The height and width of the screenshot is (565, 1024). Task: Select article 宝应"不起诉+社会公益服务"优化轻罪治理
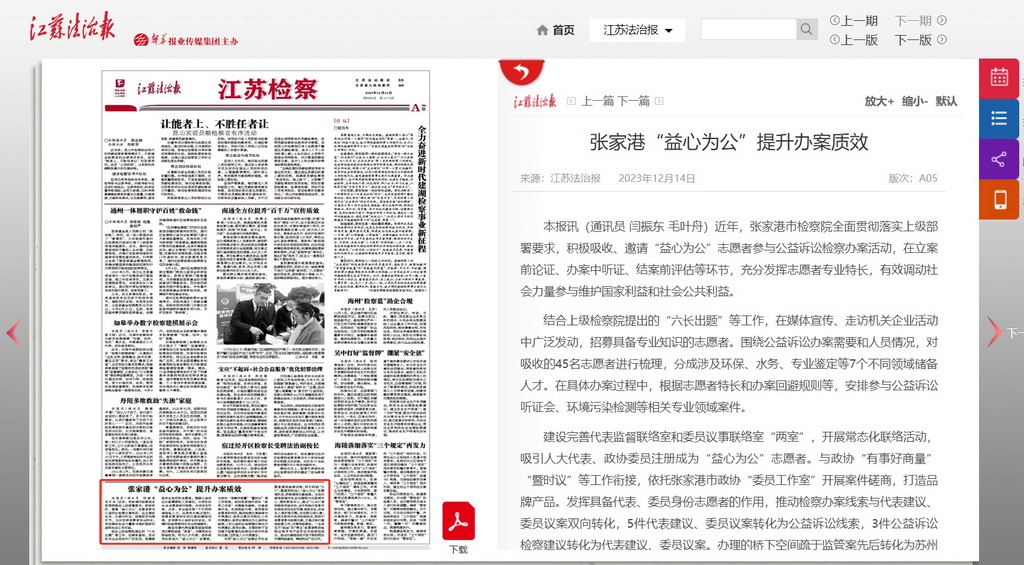coord(270,369)
